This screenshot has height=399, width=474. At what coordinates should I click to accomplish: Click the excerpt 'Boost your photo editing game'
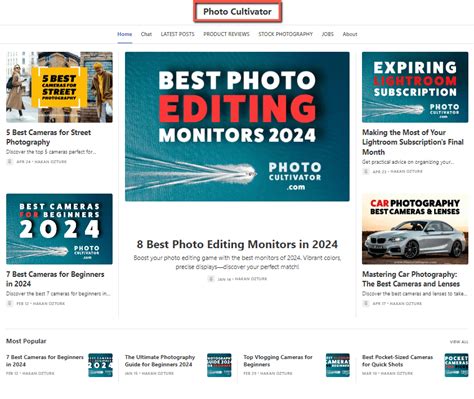click(x=237, y=262)
